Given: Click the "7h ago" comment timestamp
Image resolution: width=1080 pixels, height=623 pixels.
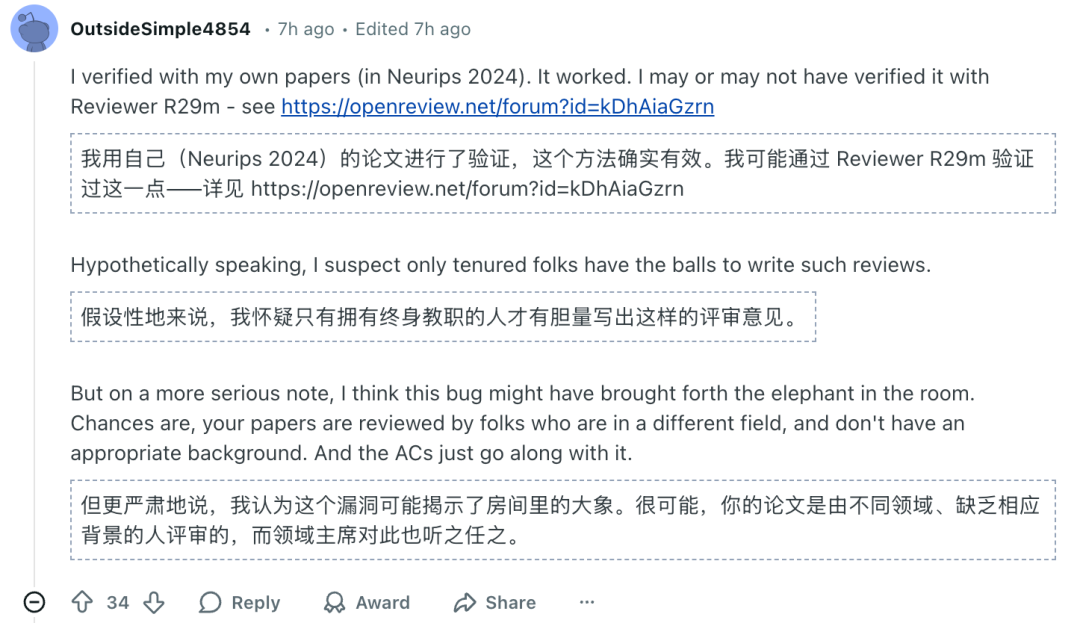Looking at the screenshot, I should [x=306, y=29].
